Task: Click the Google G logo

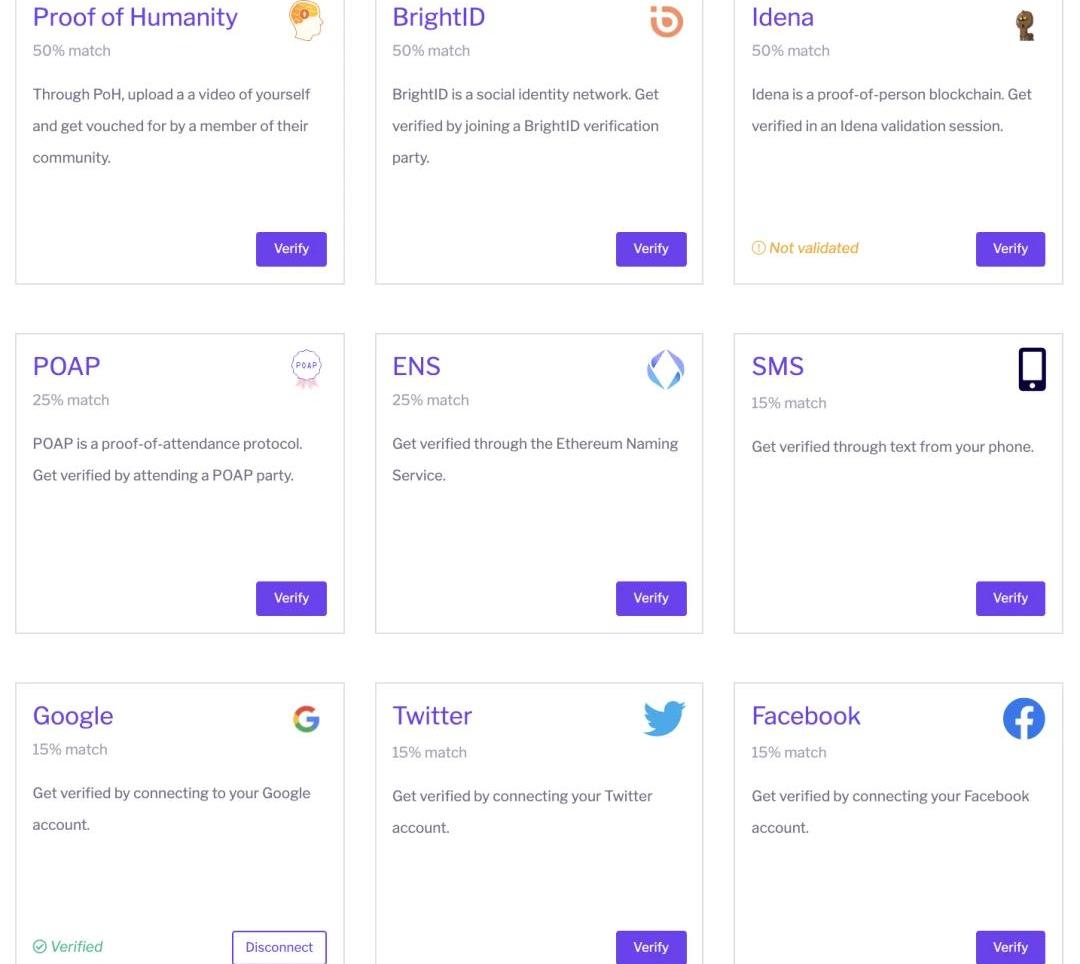Action: (306, 718)
